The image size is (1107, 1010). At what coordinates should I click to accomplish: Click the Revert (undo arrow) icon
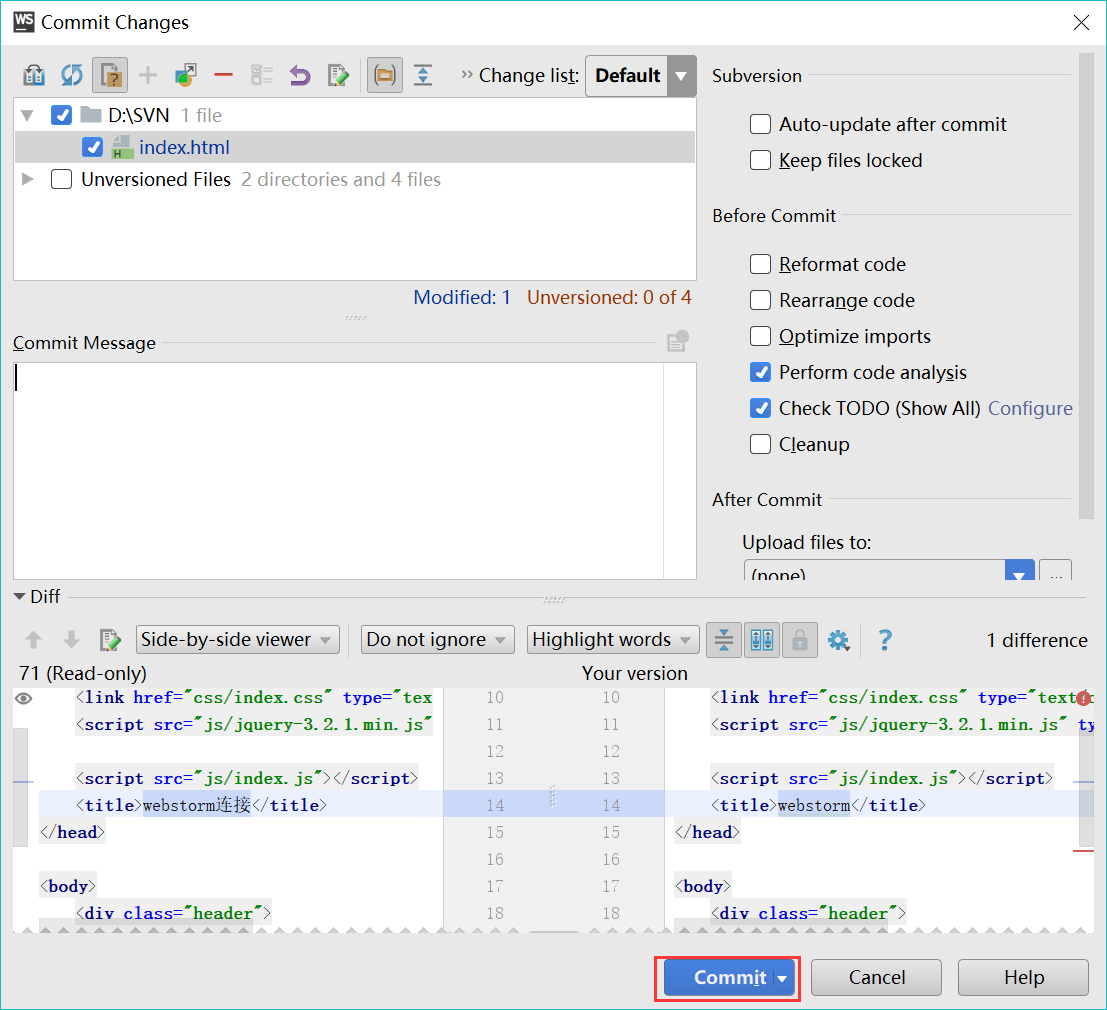tap(300, 75)
